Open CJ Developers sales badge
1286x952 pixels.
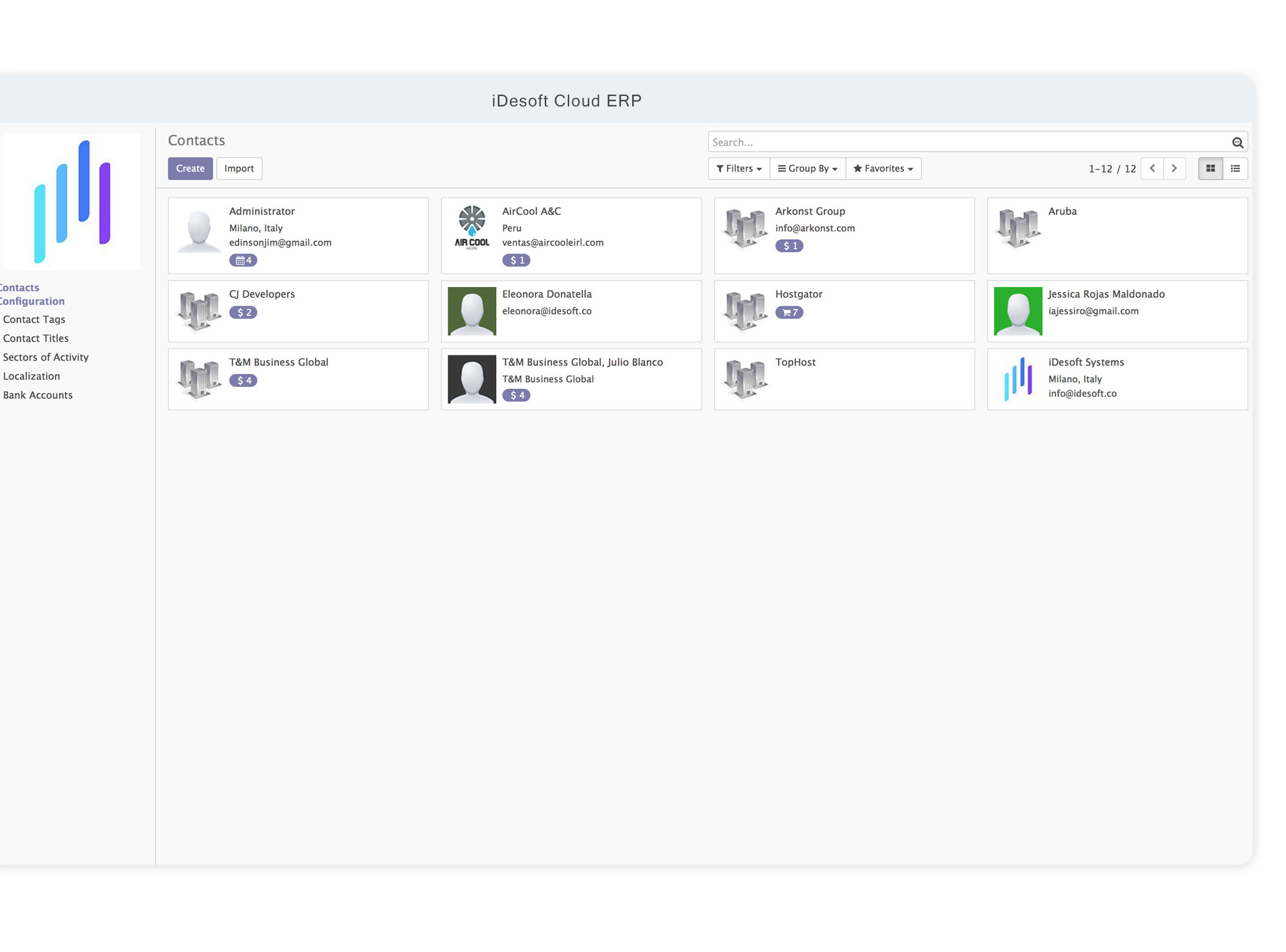pyautogui.click(x=243, y=313)
